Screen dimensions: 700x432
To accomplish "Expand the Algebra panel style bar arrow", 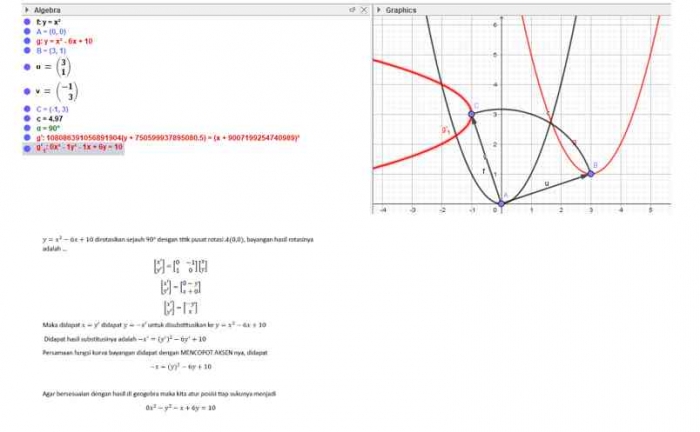I will pyautogui.click(x=26, y=10).
